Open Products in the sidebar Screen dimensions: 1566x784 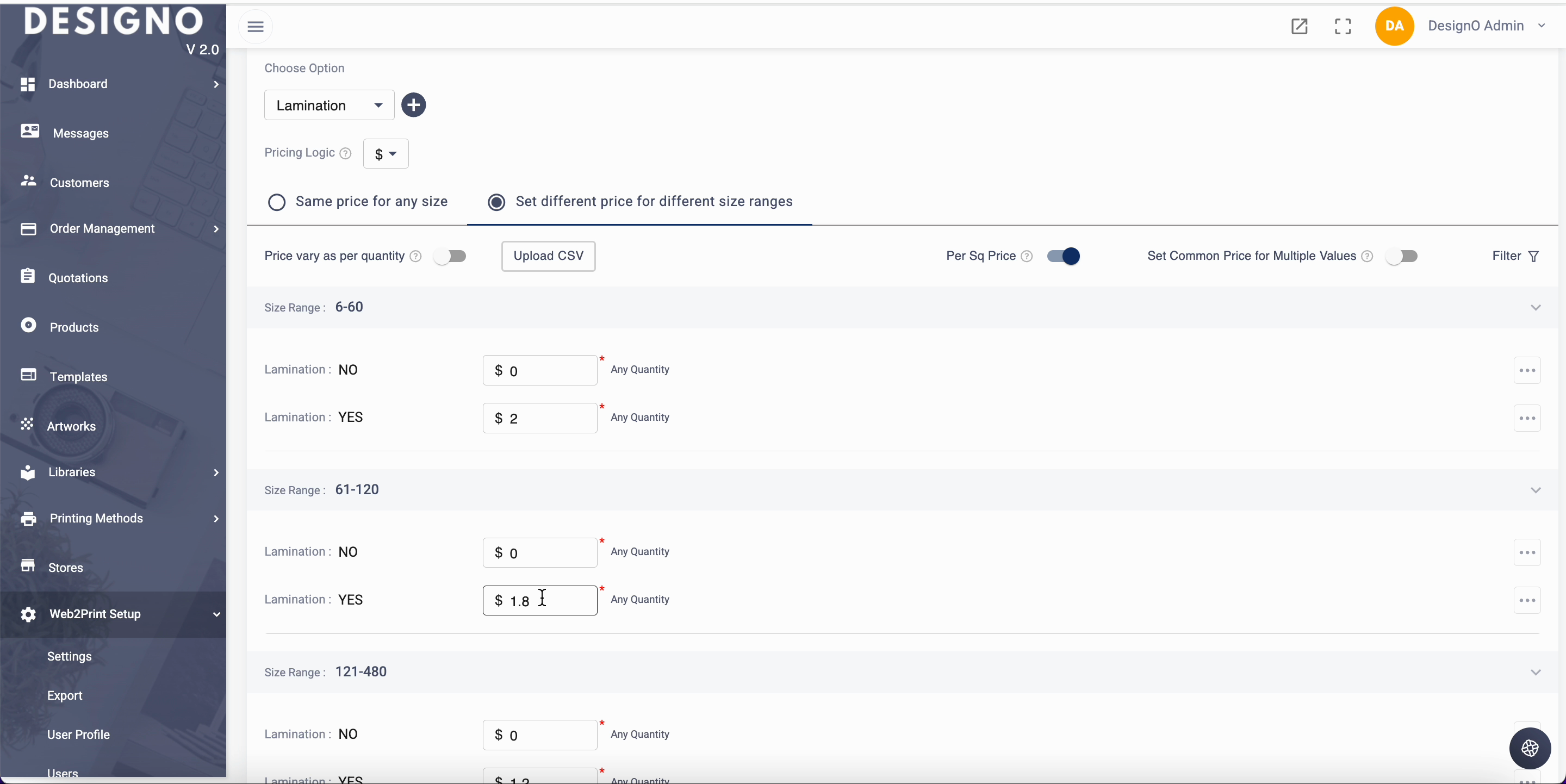tap(73, 327)
